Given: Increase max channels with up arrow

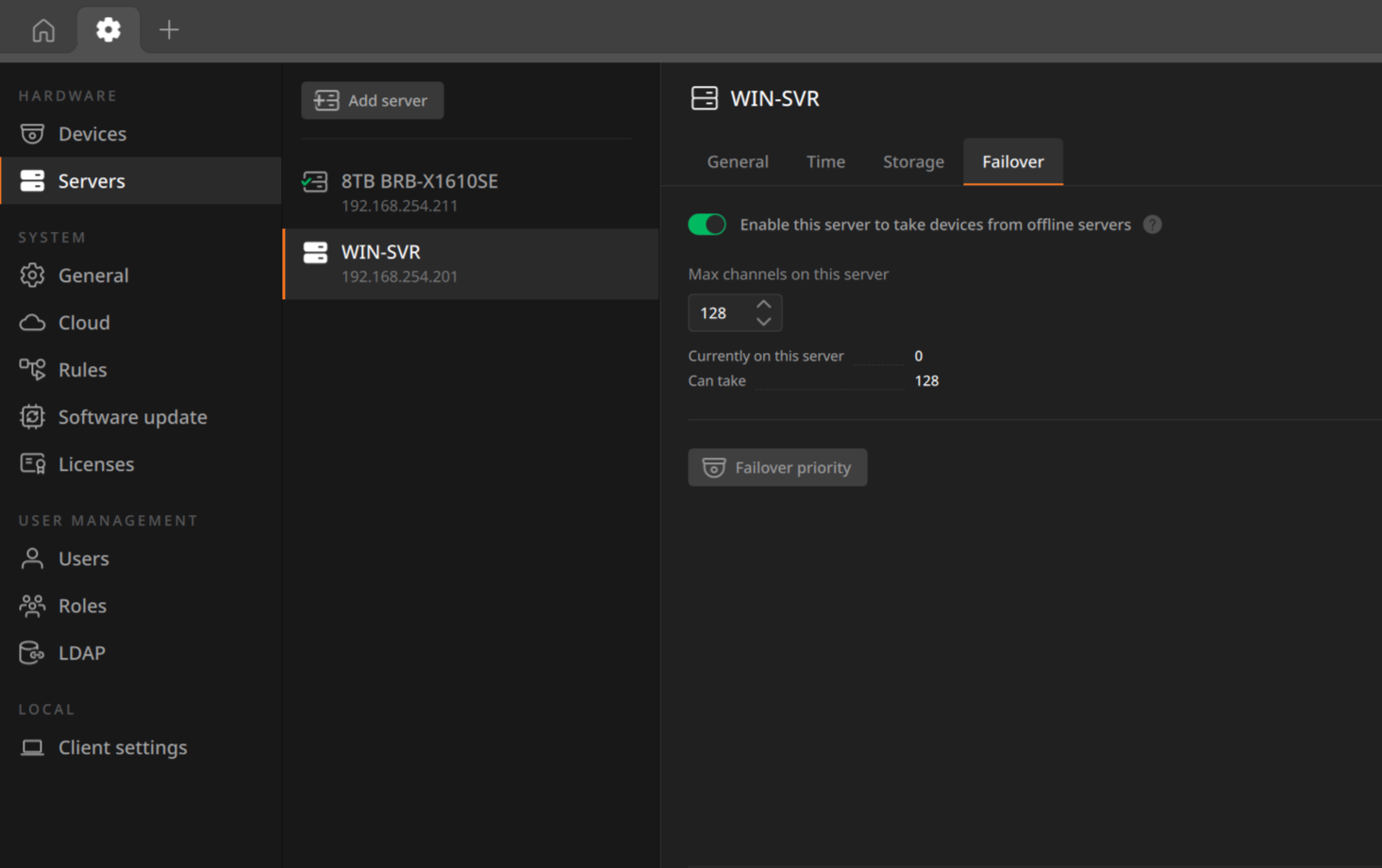Looking at the screenshot, I should tap(764, 304).
